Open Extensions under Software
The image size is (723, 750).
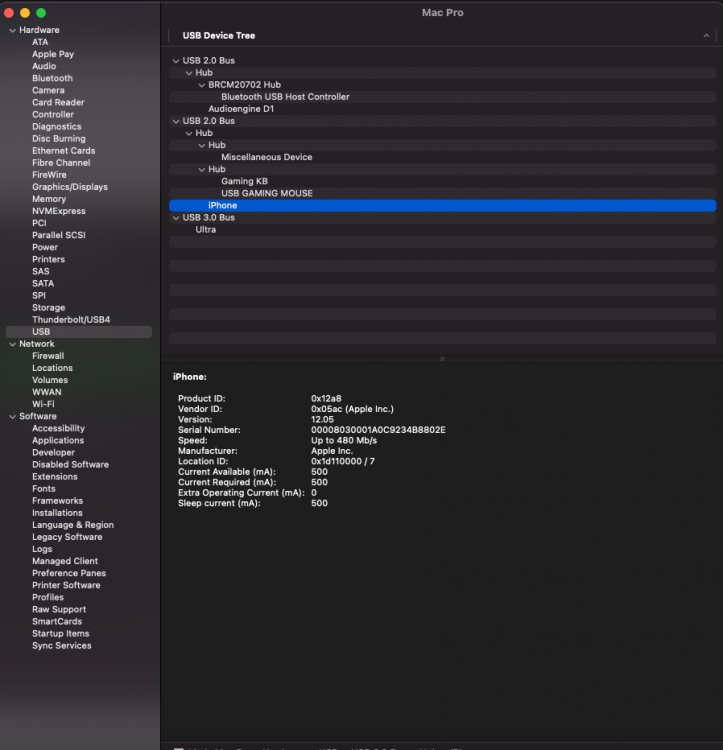(x=55, y=477)
